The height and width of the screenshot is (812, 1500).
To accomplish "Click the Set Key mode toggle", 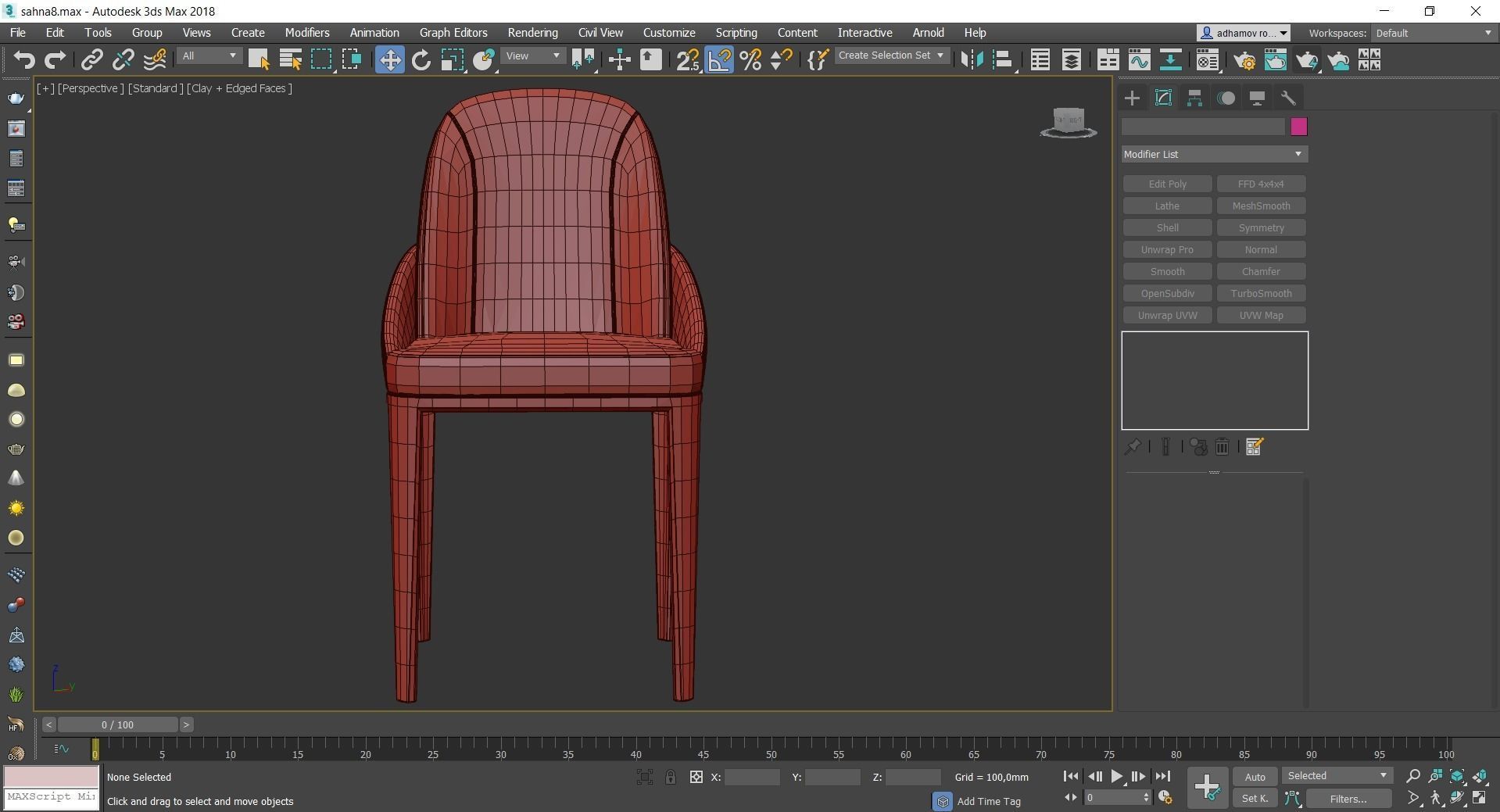I will 1255,798.
